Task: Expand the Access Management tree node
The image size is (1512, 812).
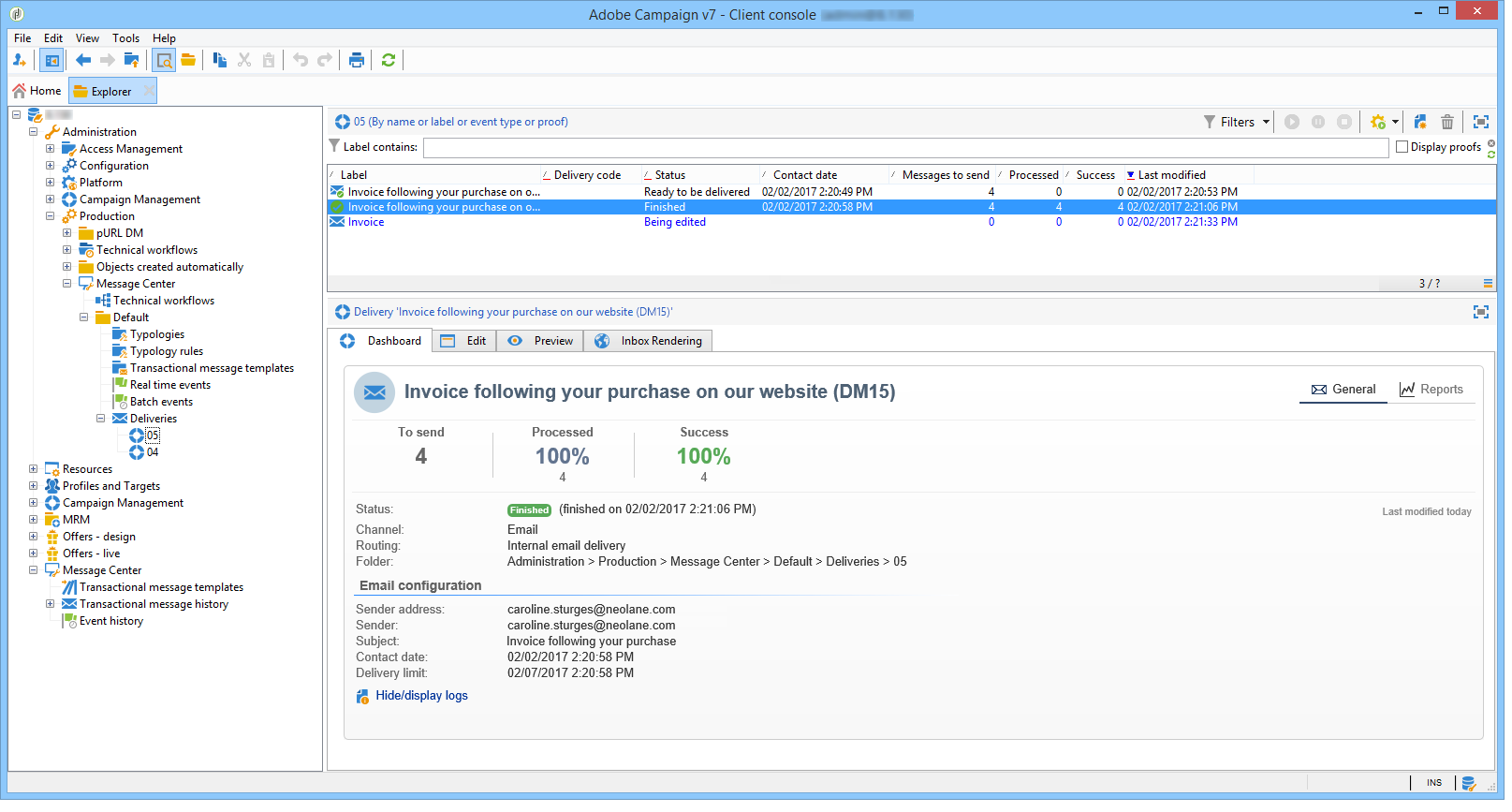Action: click(x=51, y=149)
